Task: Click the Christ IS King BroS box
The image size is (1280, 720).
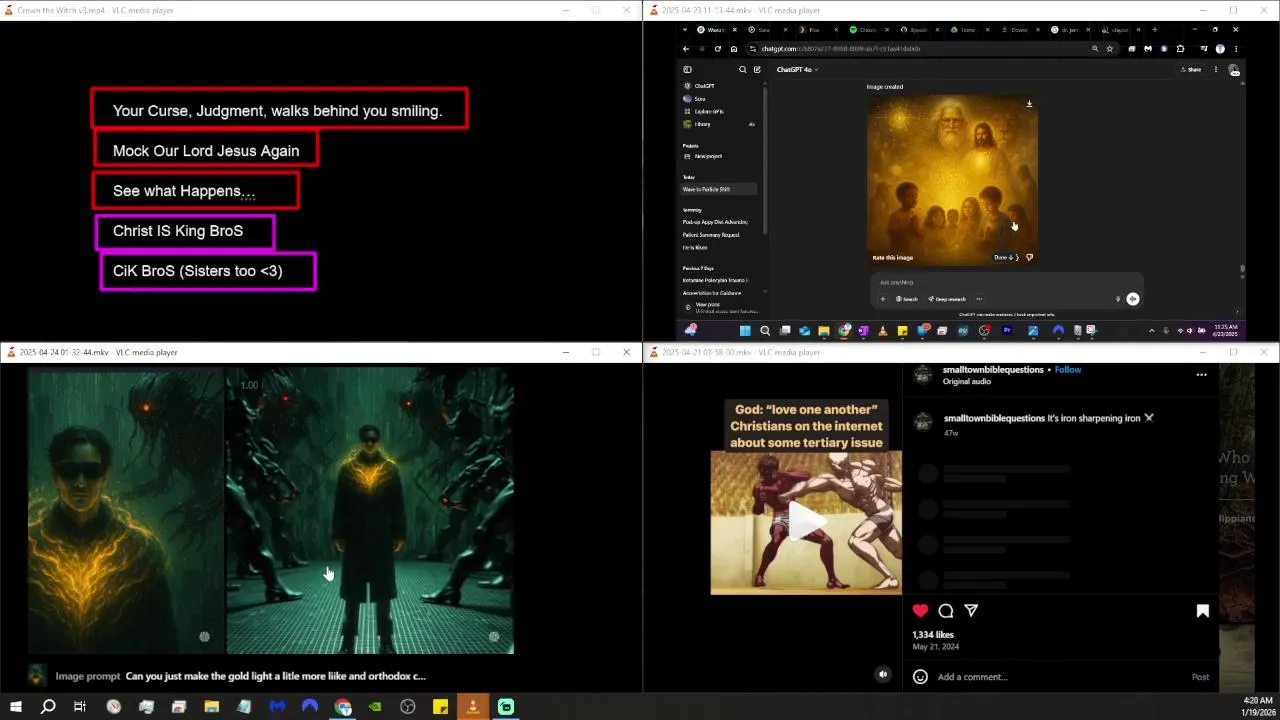Action: pyautogui.click(x=185, y=232)
